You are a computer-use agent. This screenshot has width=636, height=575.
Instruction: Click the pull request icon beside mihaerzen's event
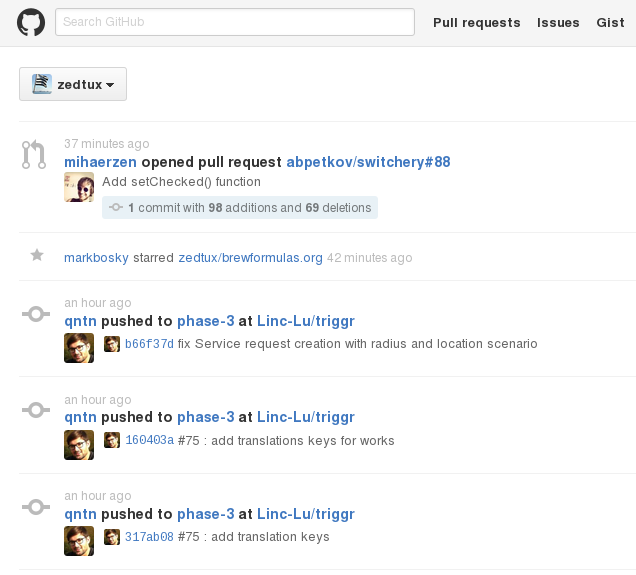[34, 155]
